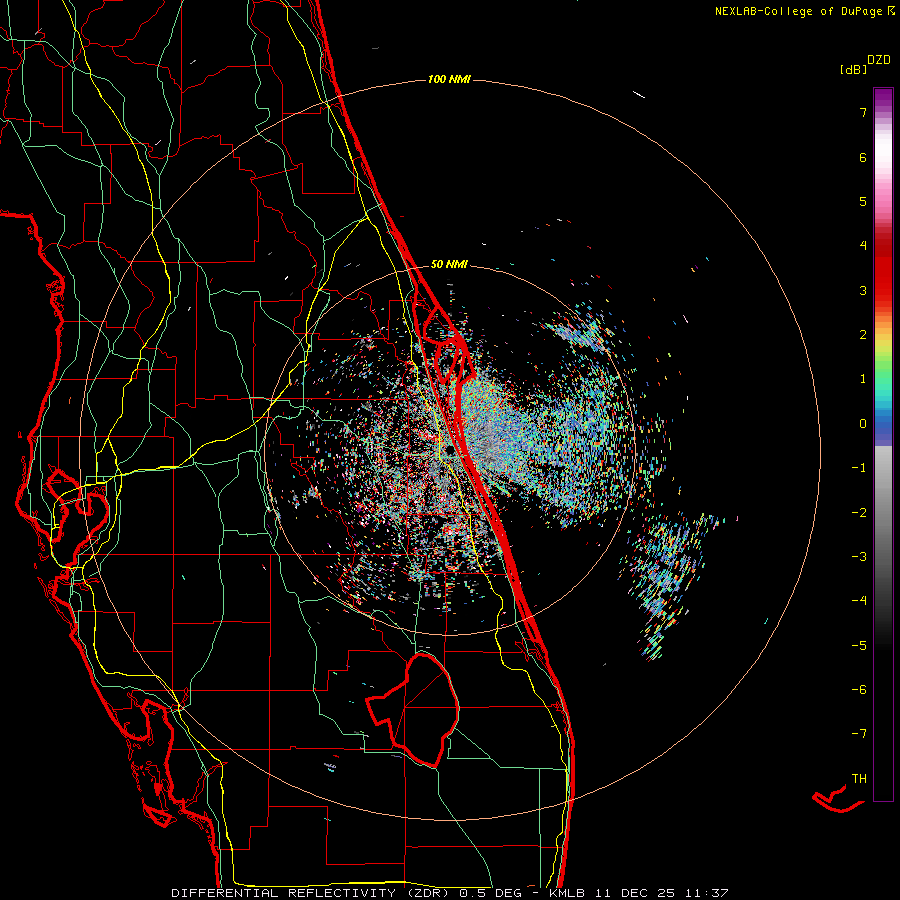
Task: Click the 100 NMI range ring label
Action: pyautogui.click(x=449, y=79)
